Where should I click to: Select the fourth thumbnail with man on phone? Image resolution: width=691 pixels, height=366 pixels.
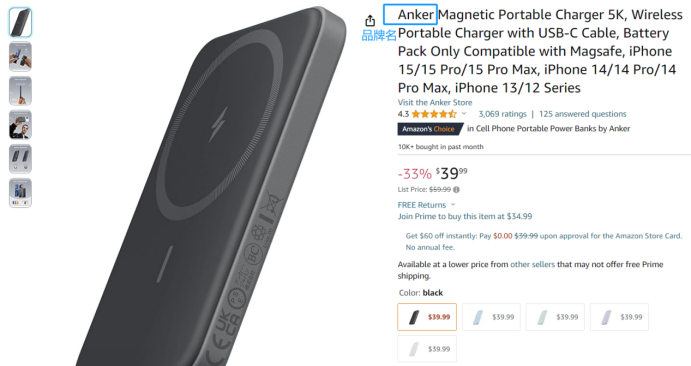(20, 125)
